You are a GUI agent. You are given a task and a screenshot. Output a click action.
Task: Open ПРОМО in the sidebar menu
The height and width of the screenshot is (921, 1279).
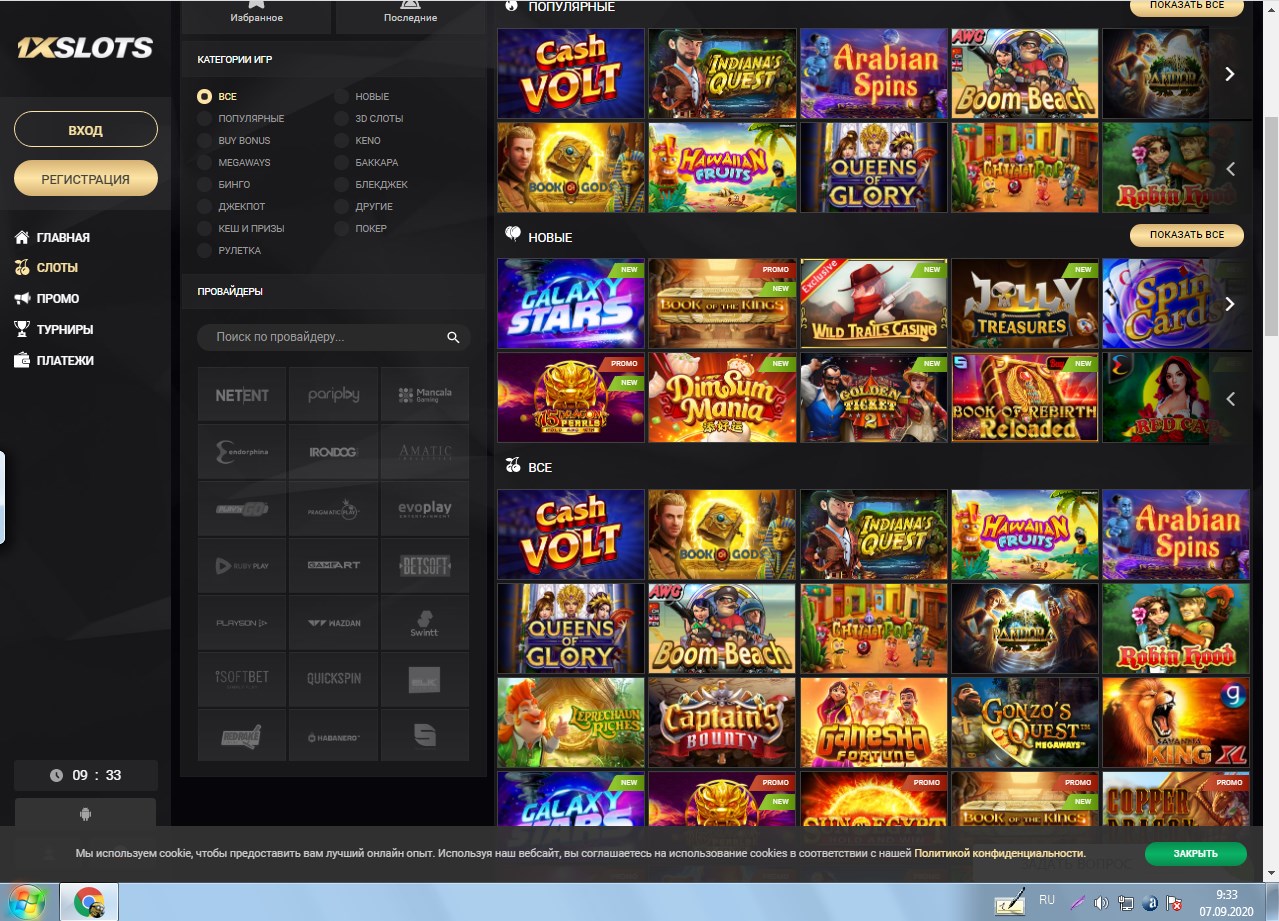pos(47,299)
